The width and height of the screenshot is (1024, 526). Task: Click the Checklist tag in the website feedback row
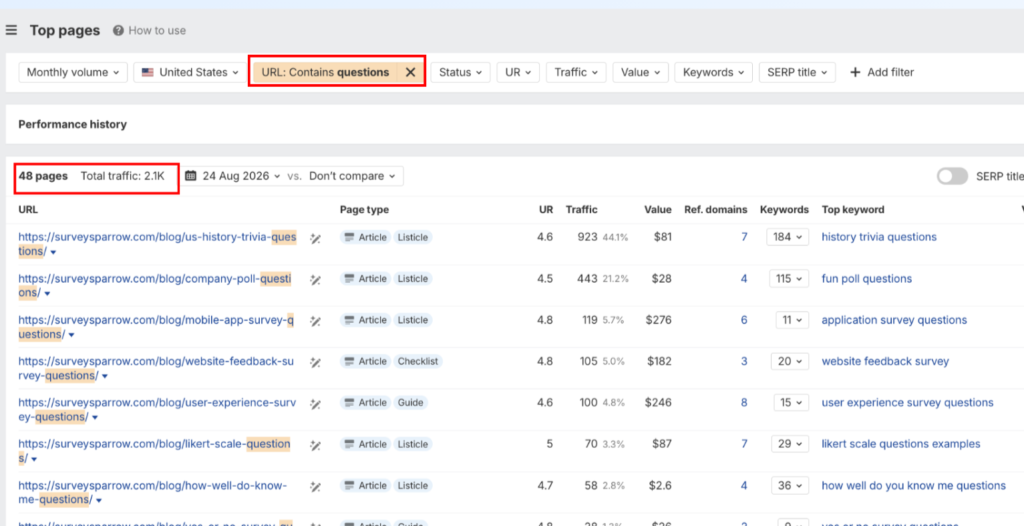coord(417,361)
